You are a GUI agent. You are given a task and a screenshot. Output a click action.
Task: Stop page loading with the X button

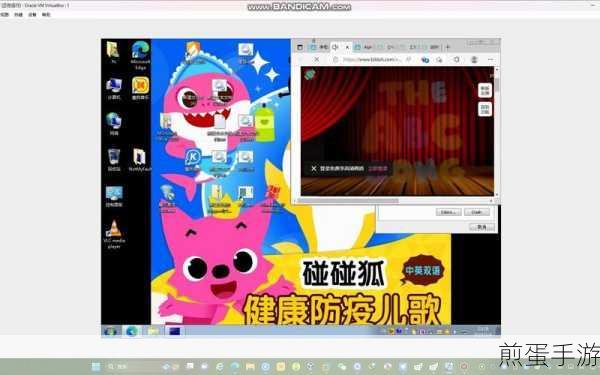[316, 59]
